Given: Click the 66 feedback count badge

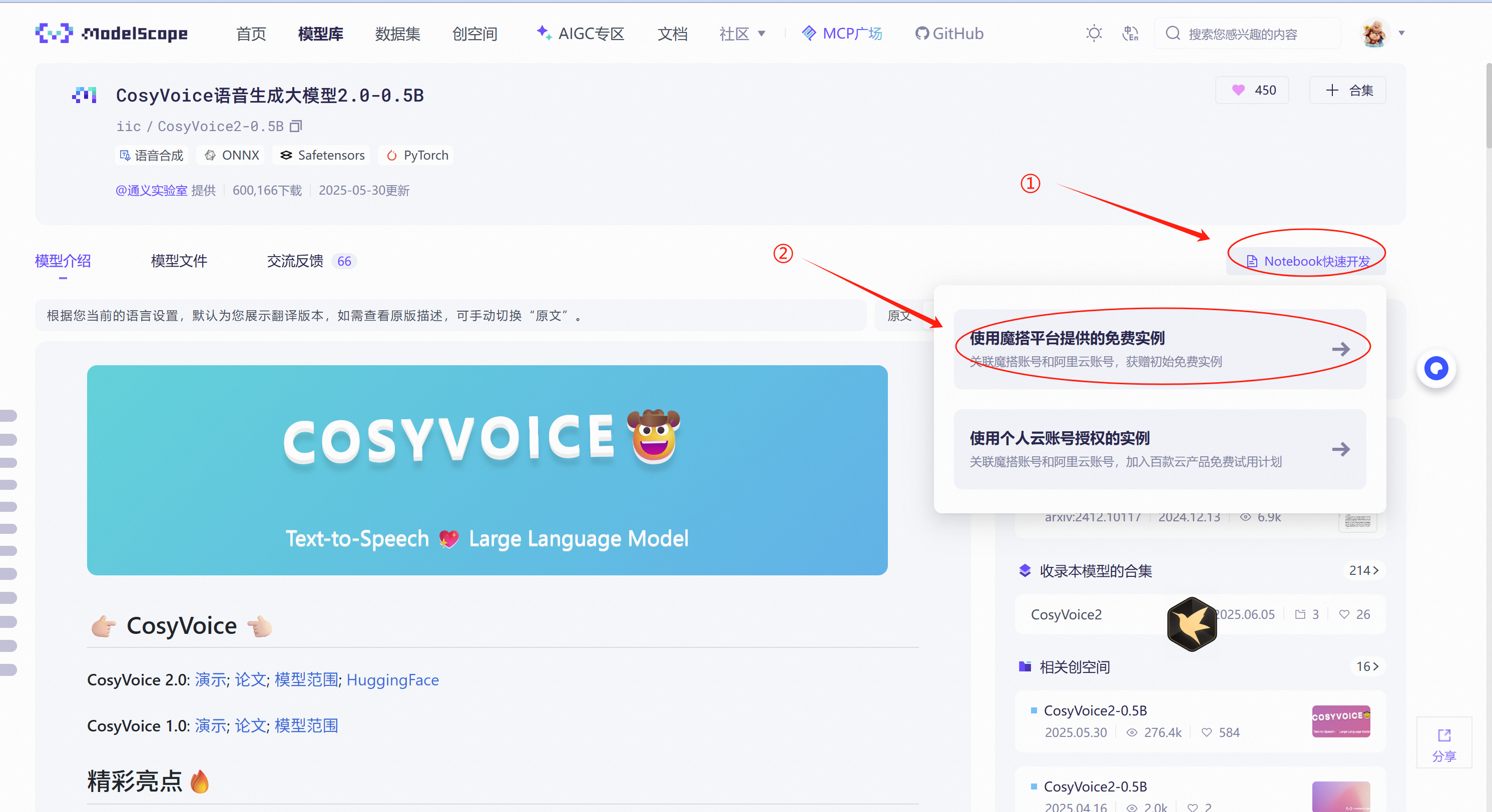Looking at the screenshot, I should [344, 261].
